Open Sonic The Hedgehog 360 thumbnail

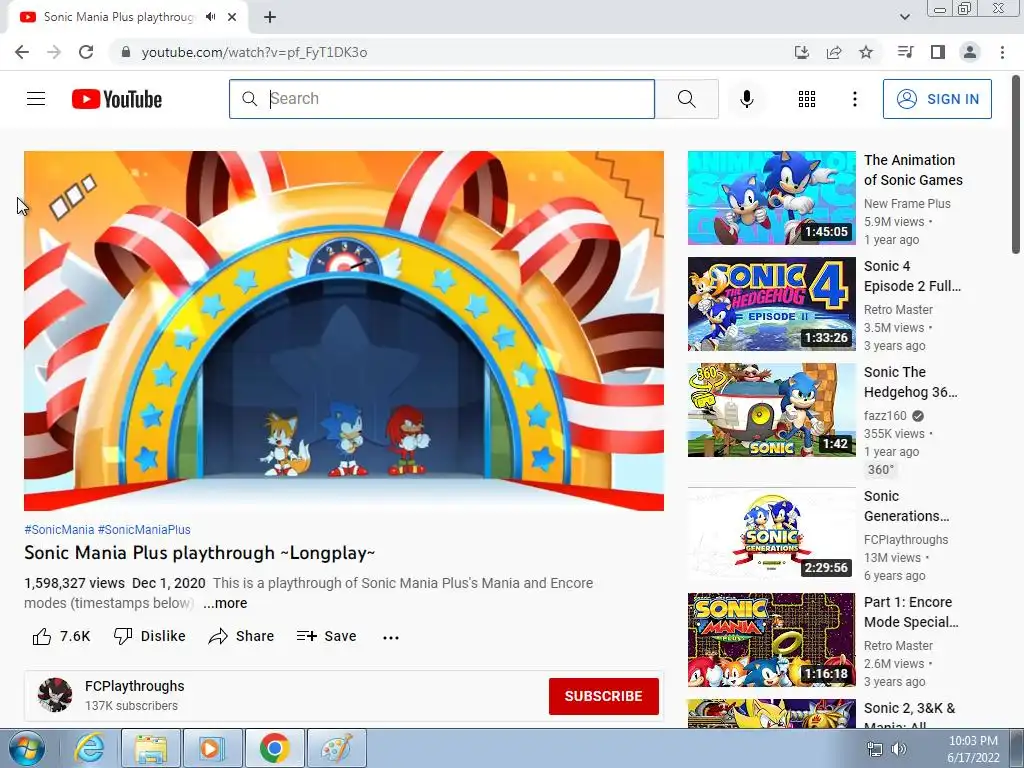pyautogui.click(x=771, y=409)
